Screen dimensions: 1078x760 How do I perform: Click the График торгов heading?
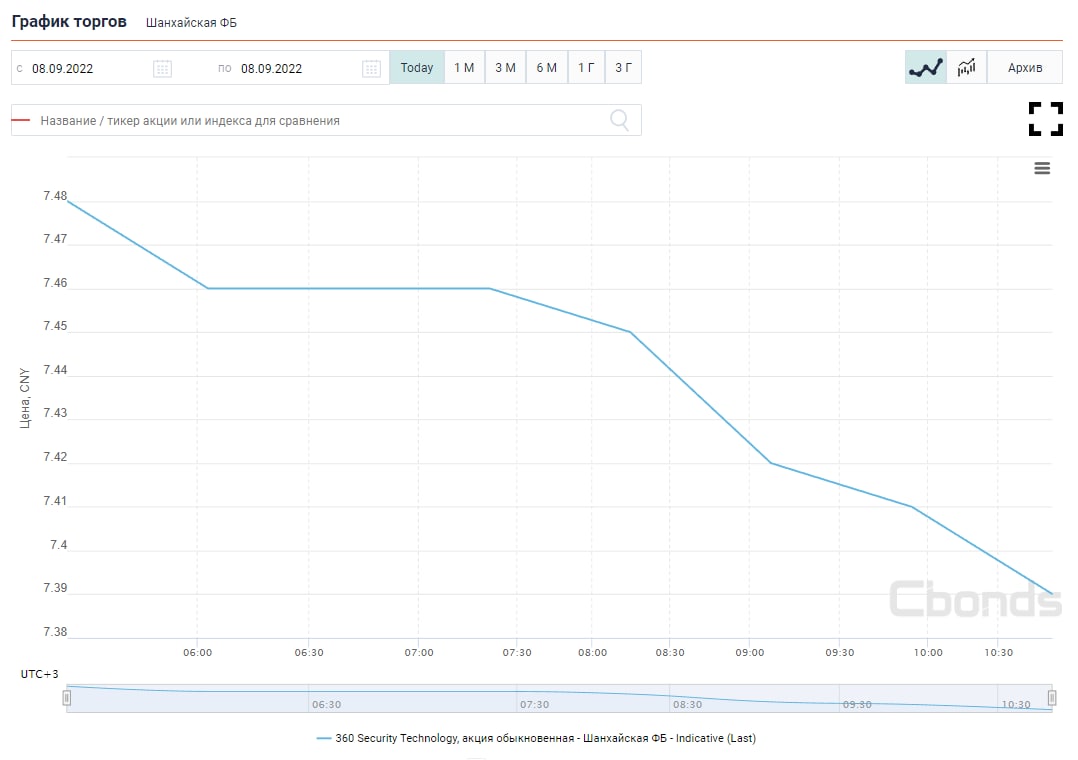tap(69, 21)
